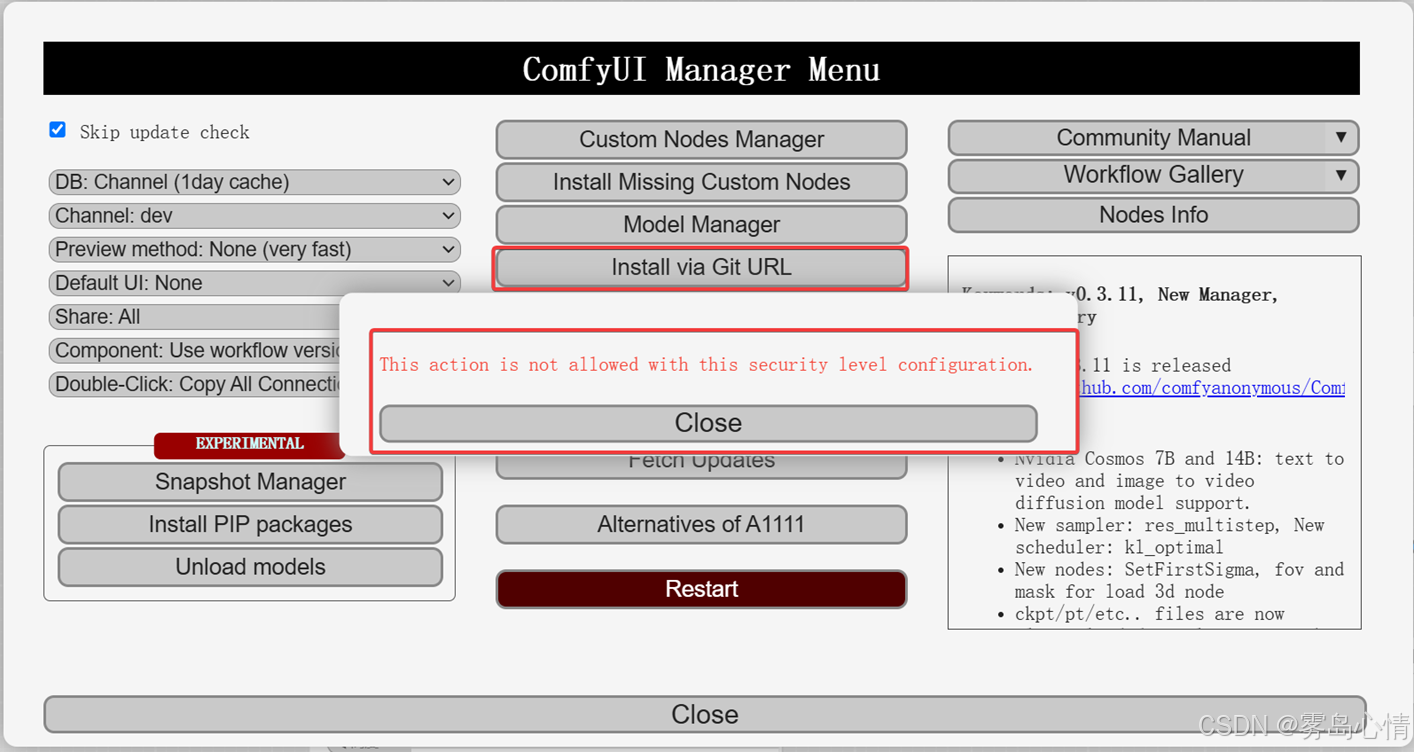Screen dimensions: 1414x752
Task: Click the Fetch Updates button
Action: (x=701, y=465)
